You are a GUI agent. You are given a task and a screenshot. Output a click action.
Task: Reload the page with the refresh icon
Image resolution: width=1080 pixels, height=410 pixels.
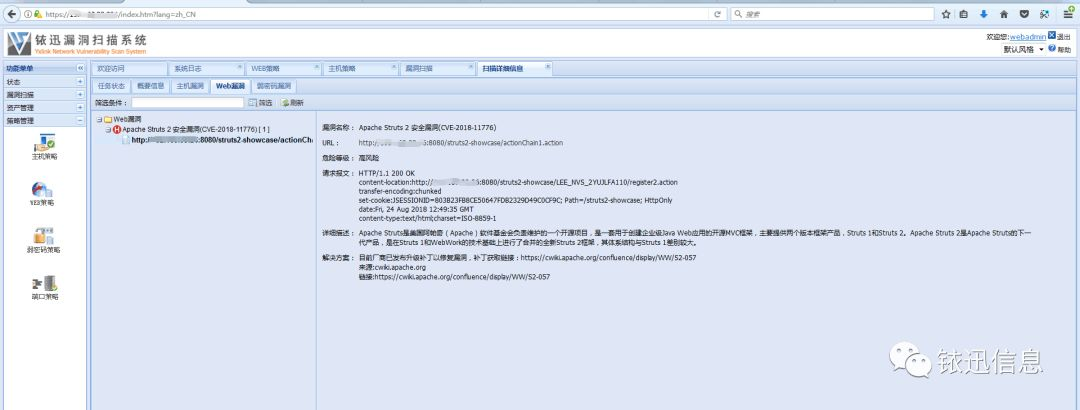(718, 14)
